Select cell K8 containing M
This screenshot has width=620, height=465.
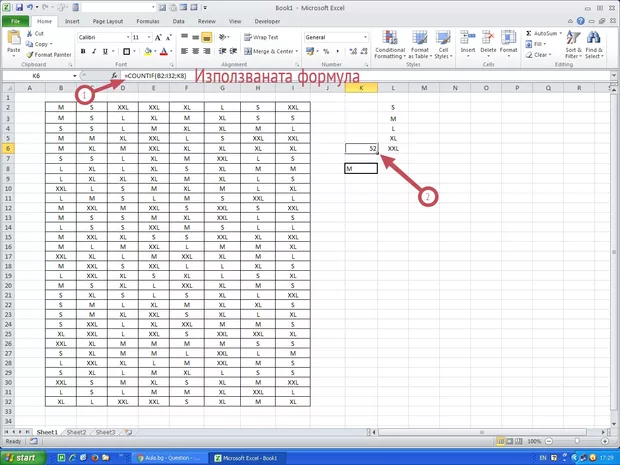[x=361, y=169]
